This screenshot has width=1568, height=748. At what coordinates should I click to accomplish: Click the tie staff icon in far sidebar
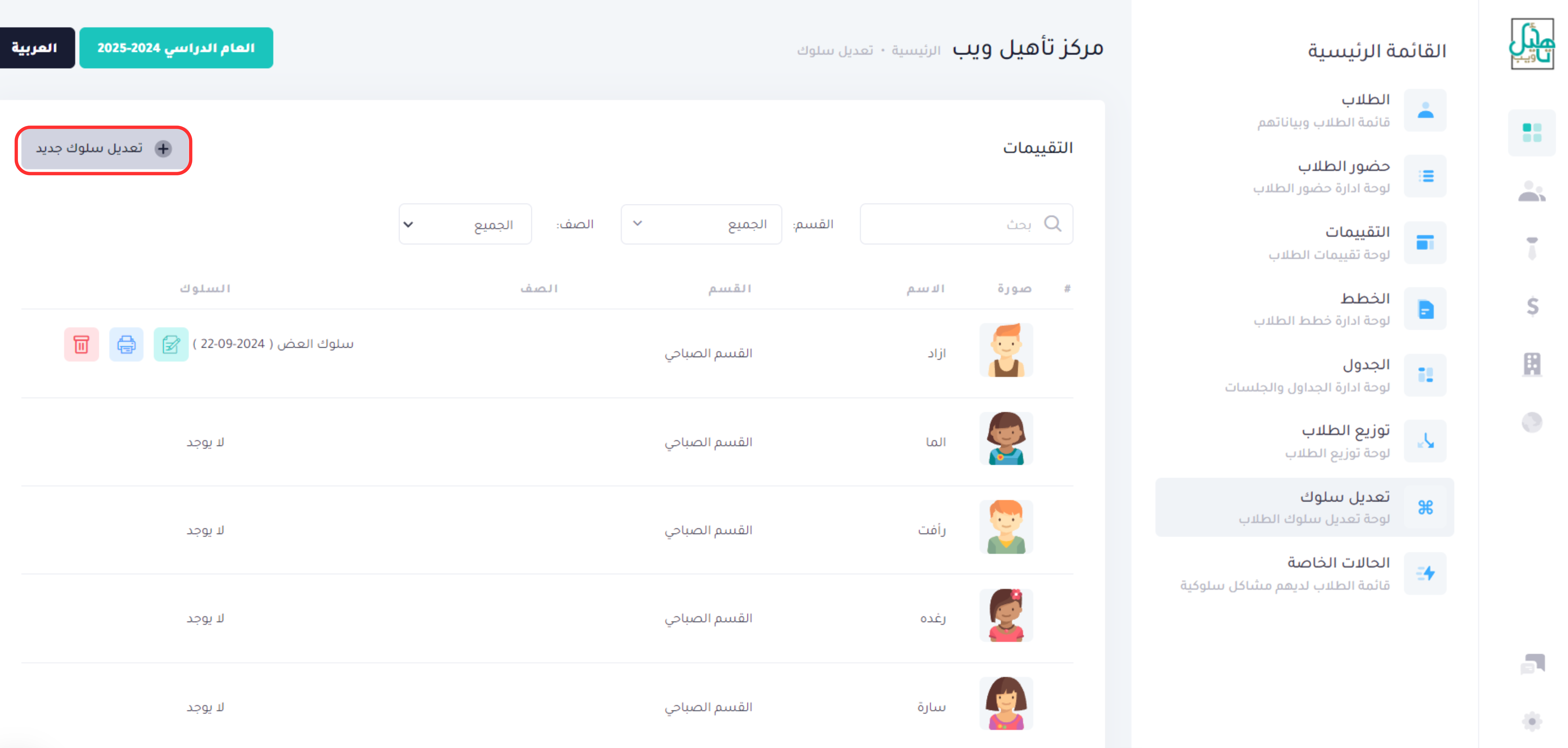[x=1532, y=248]
